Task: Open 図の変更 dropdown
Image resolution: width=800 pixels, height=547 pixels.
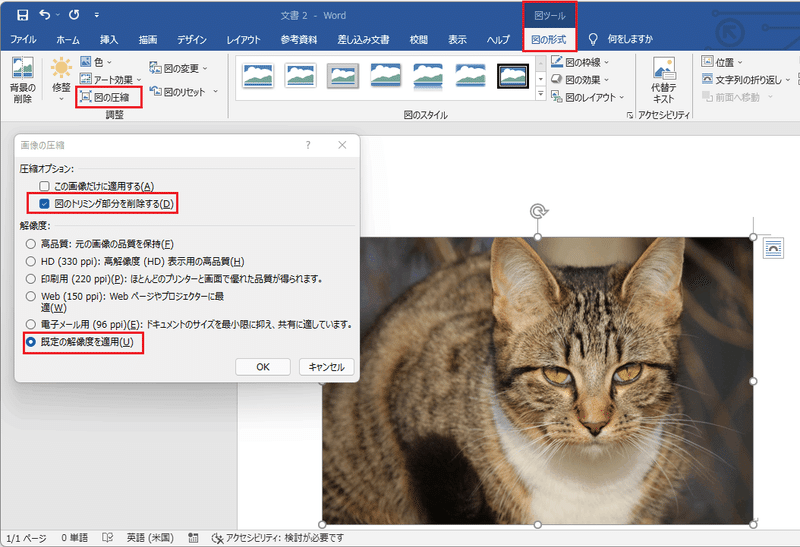Action: 179,68
